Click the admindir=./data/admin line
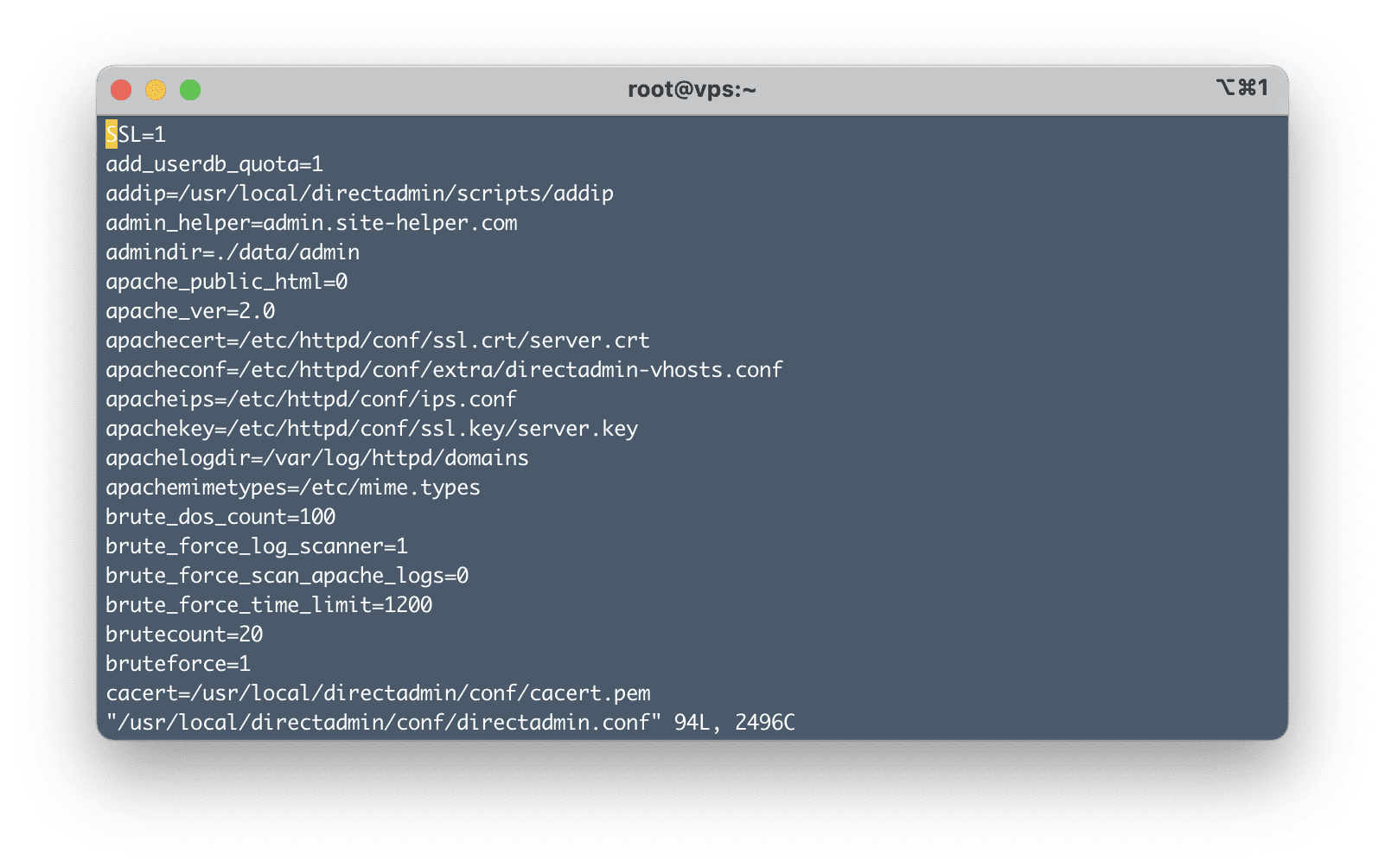The image size is (1385, 868). tap(232, 252)
